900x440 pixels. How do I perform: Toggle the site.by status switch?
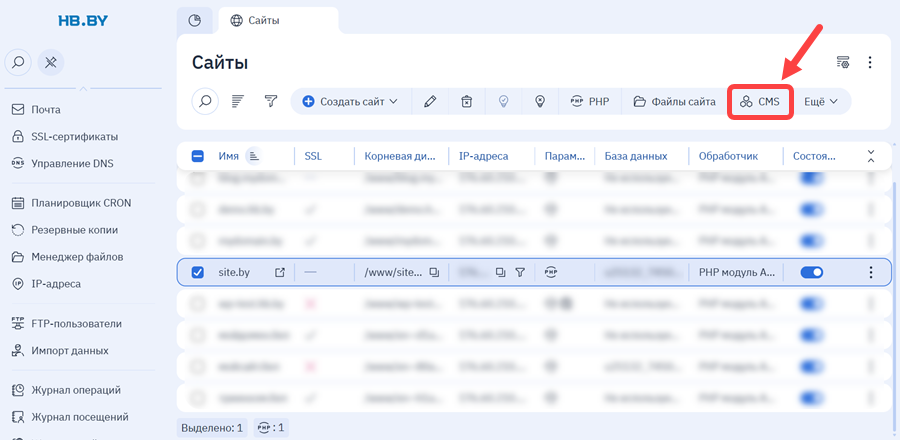pos(812,272)
